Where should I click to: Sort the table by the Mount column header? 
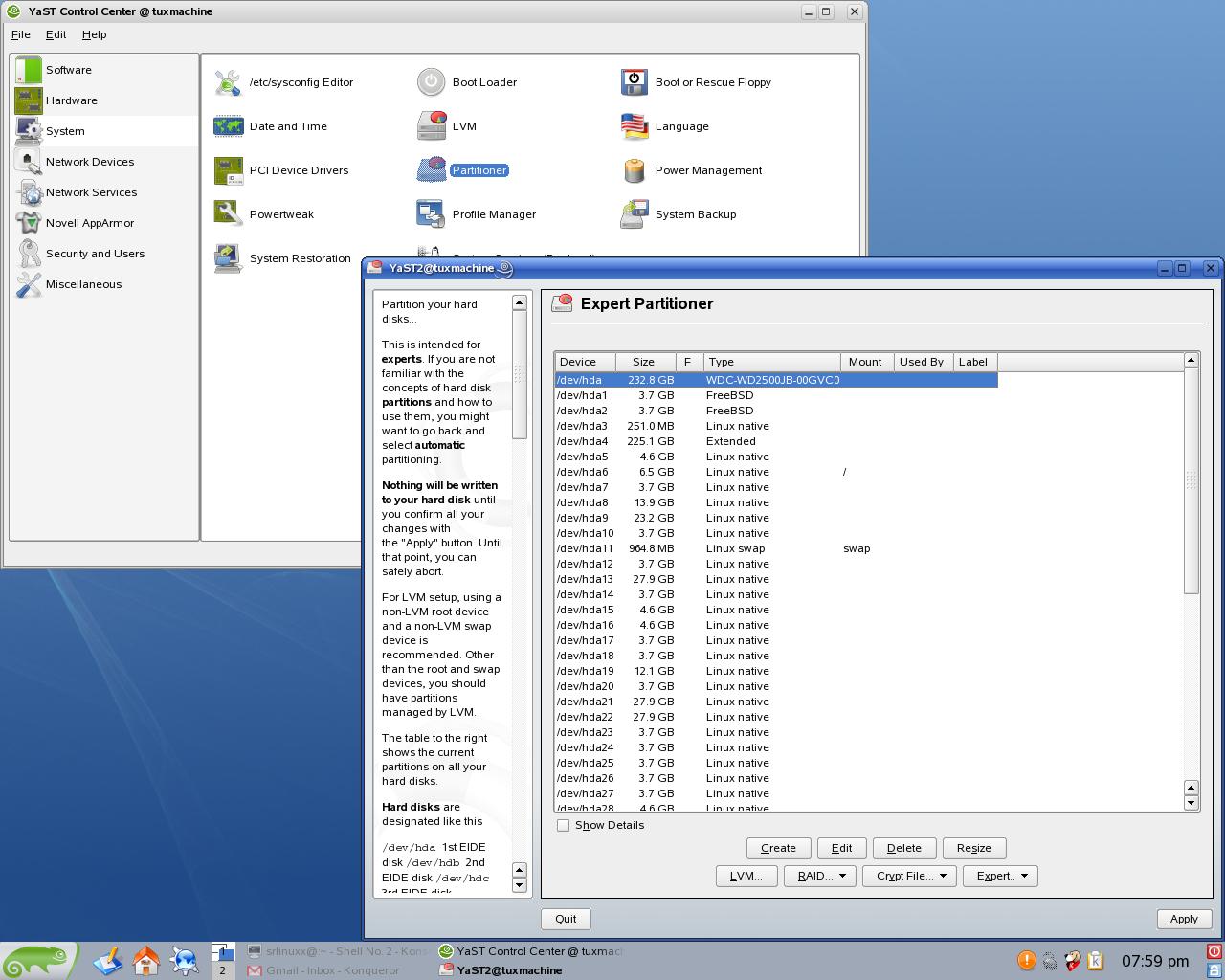[x=867, y=362]
